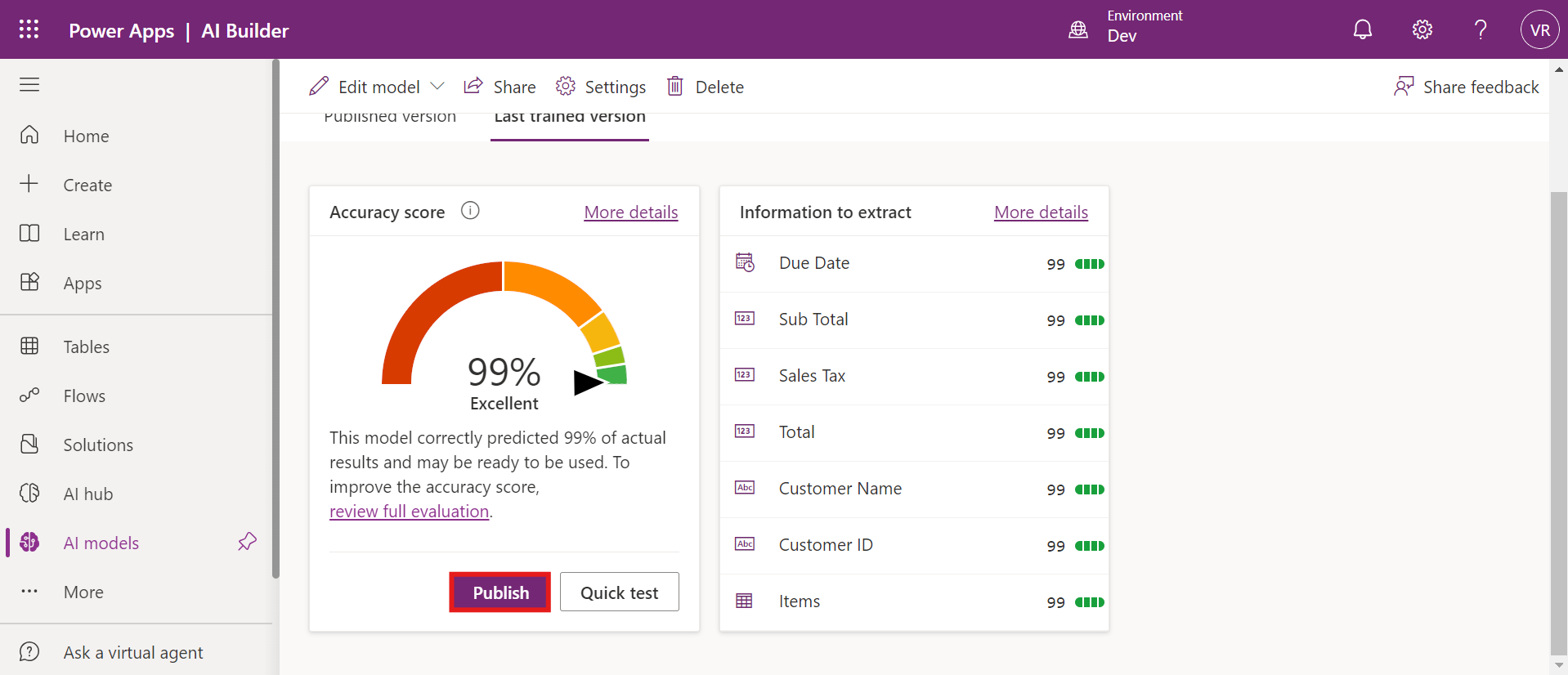Expand the More navigation item
This screenshot has width=1568, height=675.
coord(83,592)
